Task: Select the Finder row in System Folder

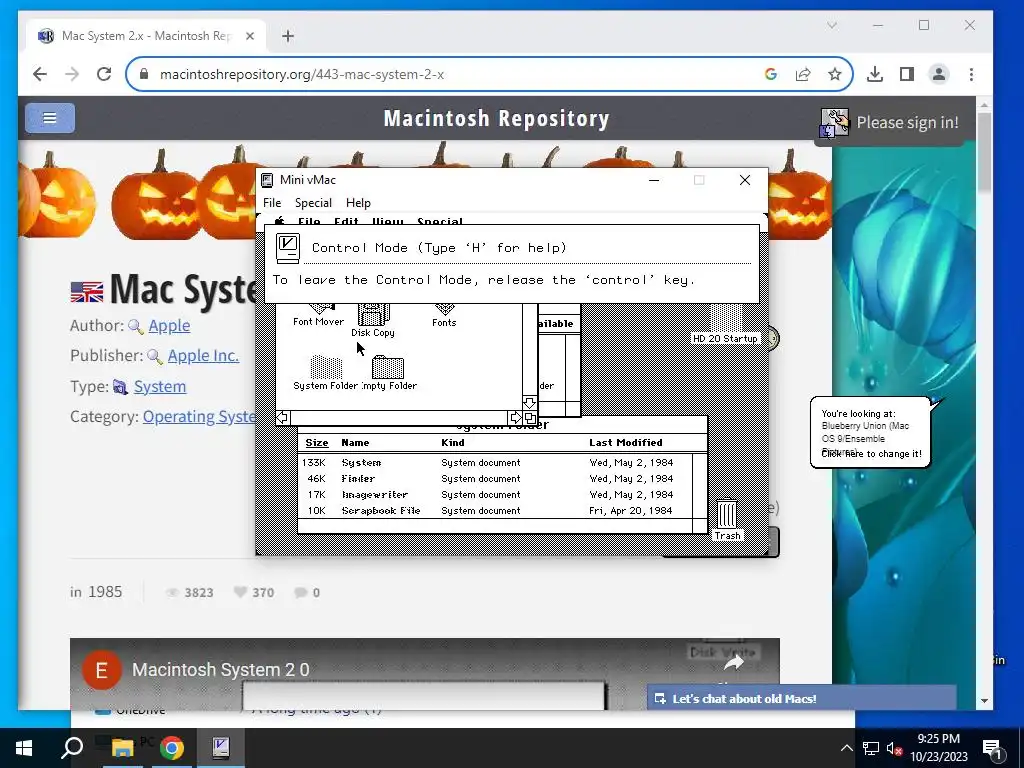Action: pyautogui.click(x=495, y=479)
